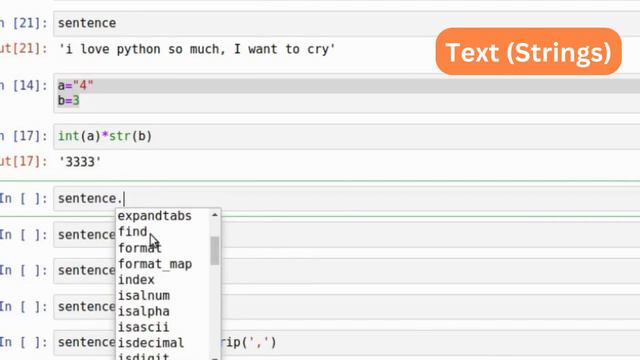Click the In [17] prompt label

tap(24, 136)
